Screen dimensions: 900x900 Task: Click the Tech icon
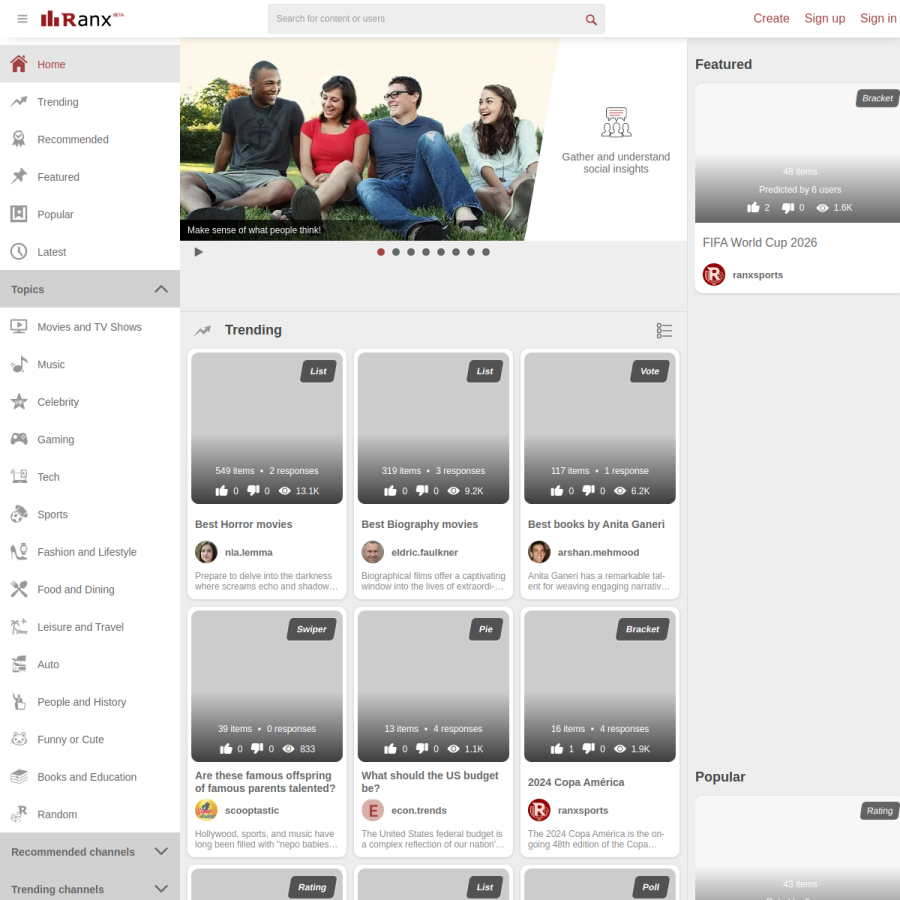19,476
